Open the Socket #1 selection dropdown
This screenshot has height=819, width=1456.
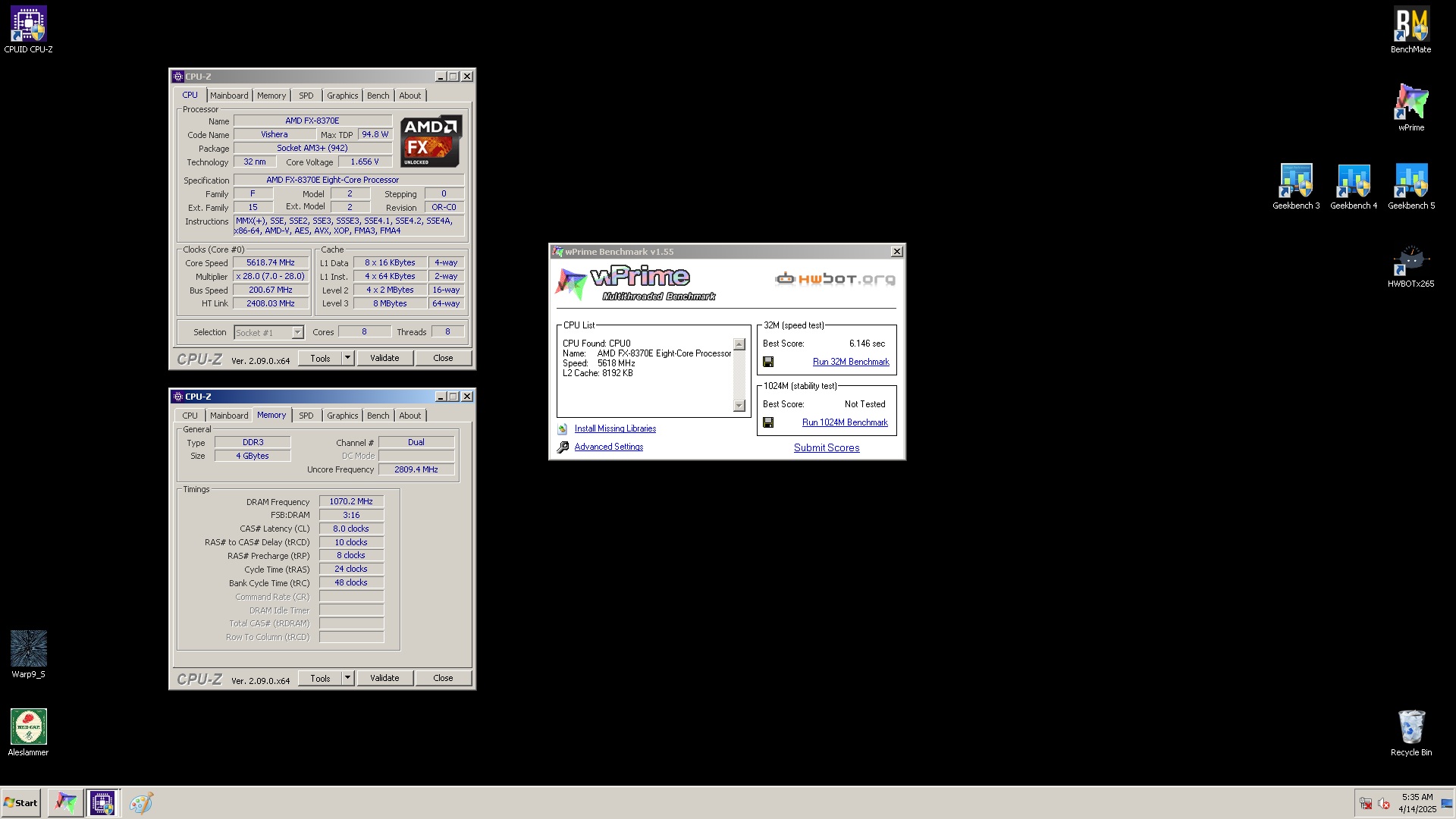pos(297,333)
